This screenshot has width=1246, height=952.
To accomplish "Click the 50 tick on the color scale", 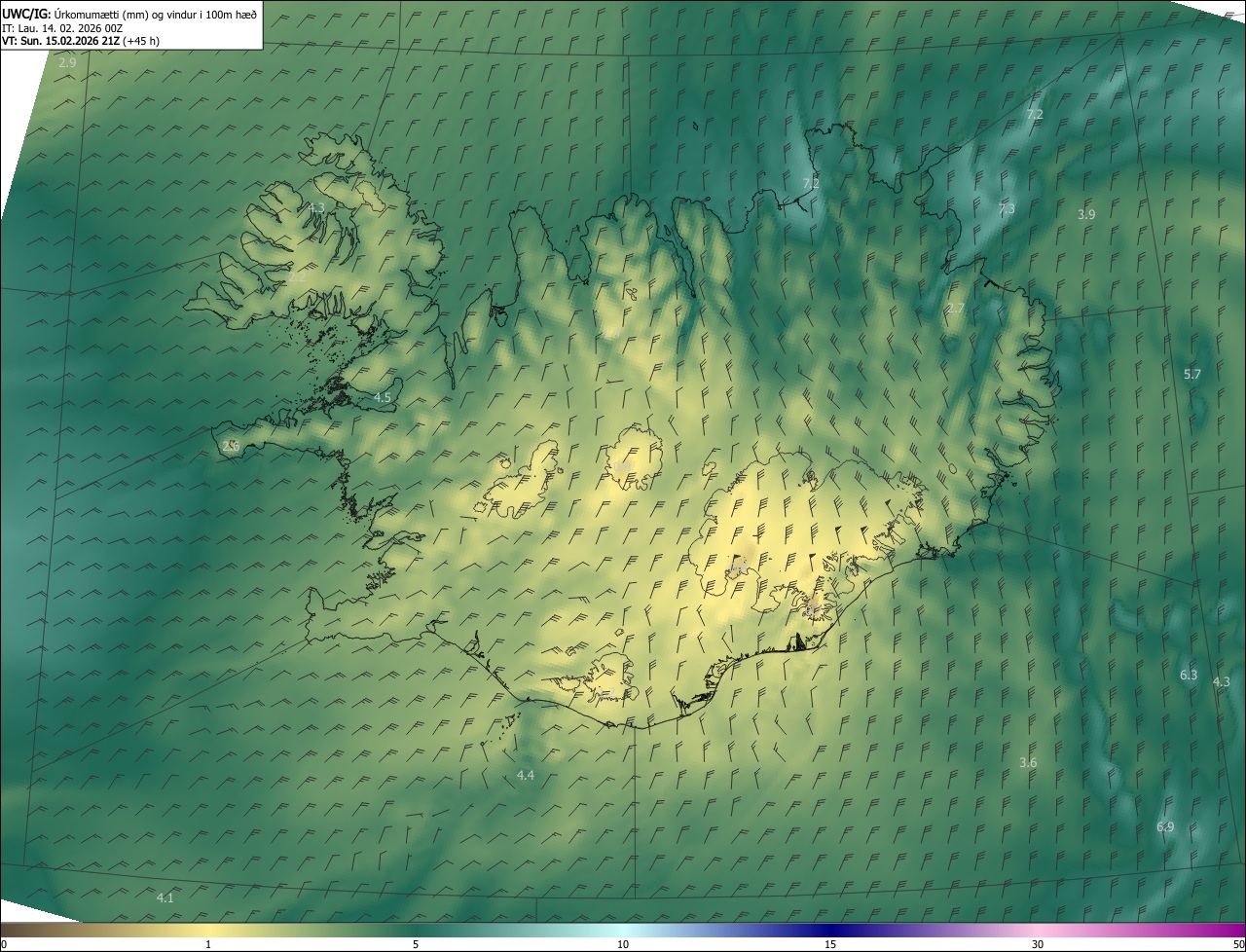I will [1238, 944].
